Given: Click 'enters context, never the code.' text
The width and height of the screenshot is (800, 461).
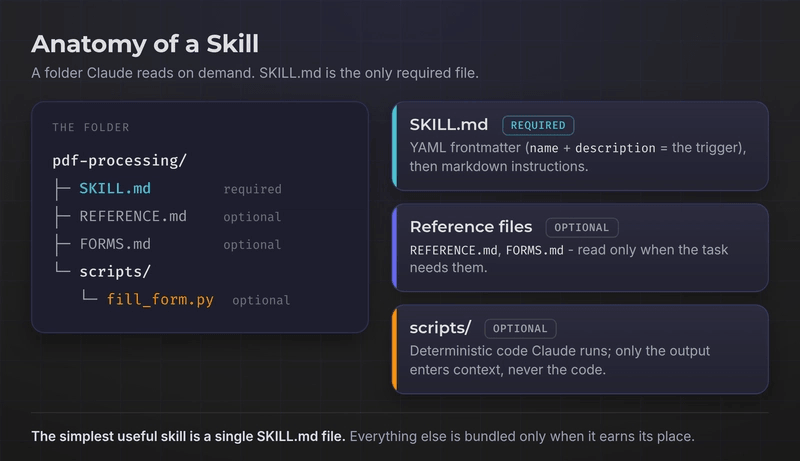Looking at the screenshot, I should [508, 370].
